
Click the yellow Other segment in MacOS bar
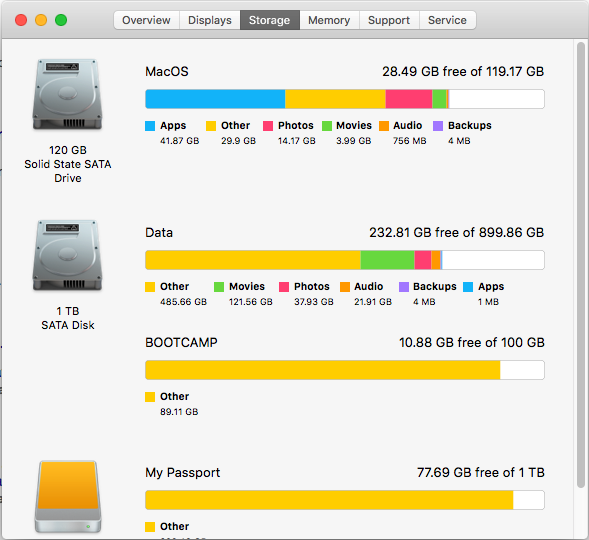335,99
